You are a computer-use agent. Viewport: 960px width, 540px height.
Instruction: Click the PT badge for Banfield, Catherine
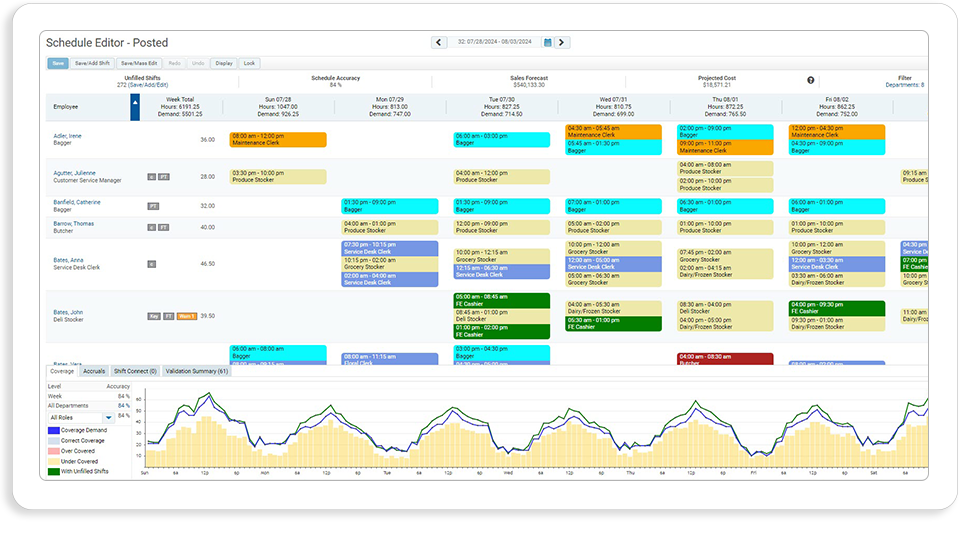[153, 206]
